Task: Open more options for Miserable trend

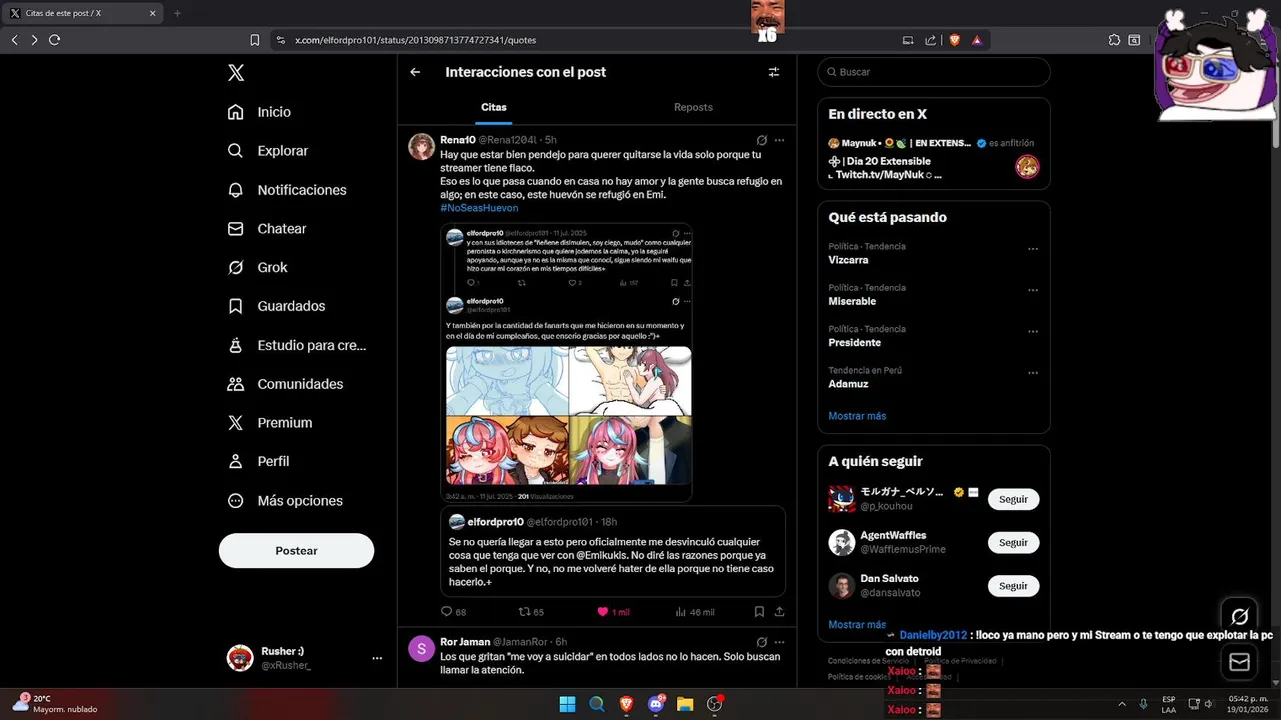Action: click(x=1033, y=291)
